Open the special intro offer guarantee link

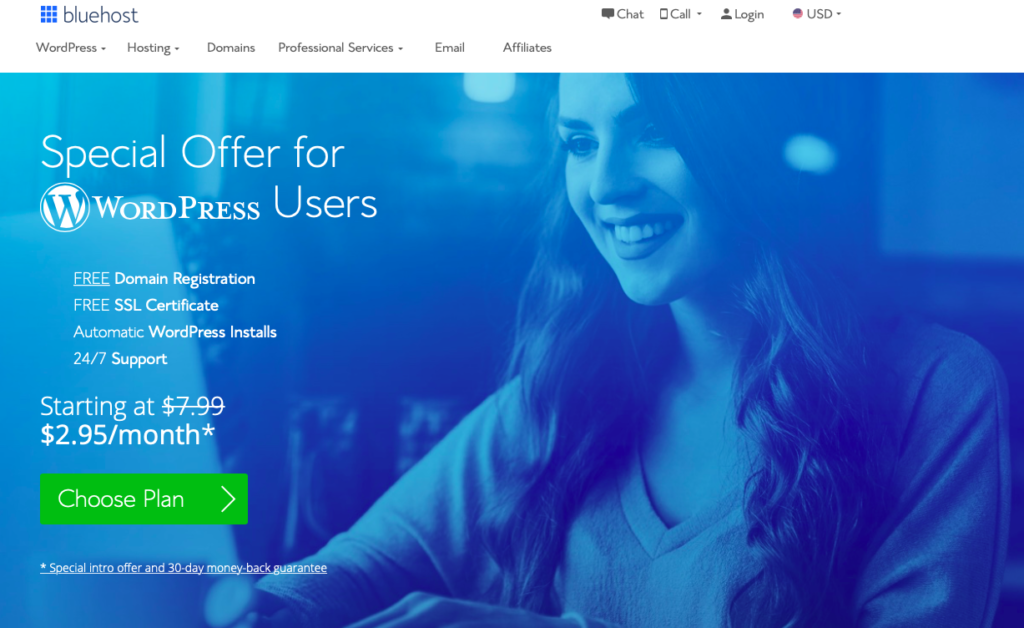tap(184, 568)
